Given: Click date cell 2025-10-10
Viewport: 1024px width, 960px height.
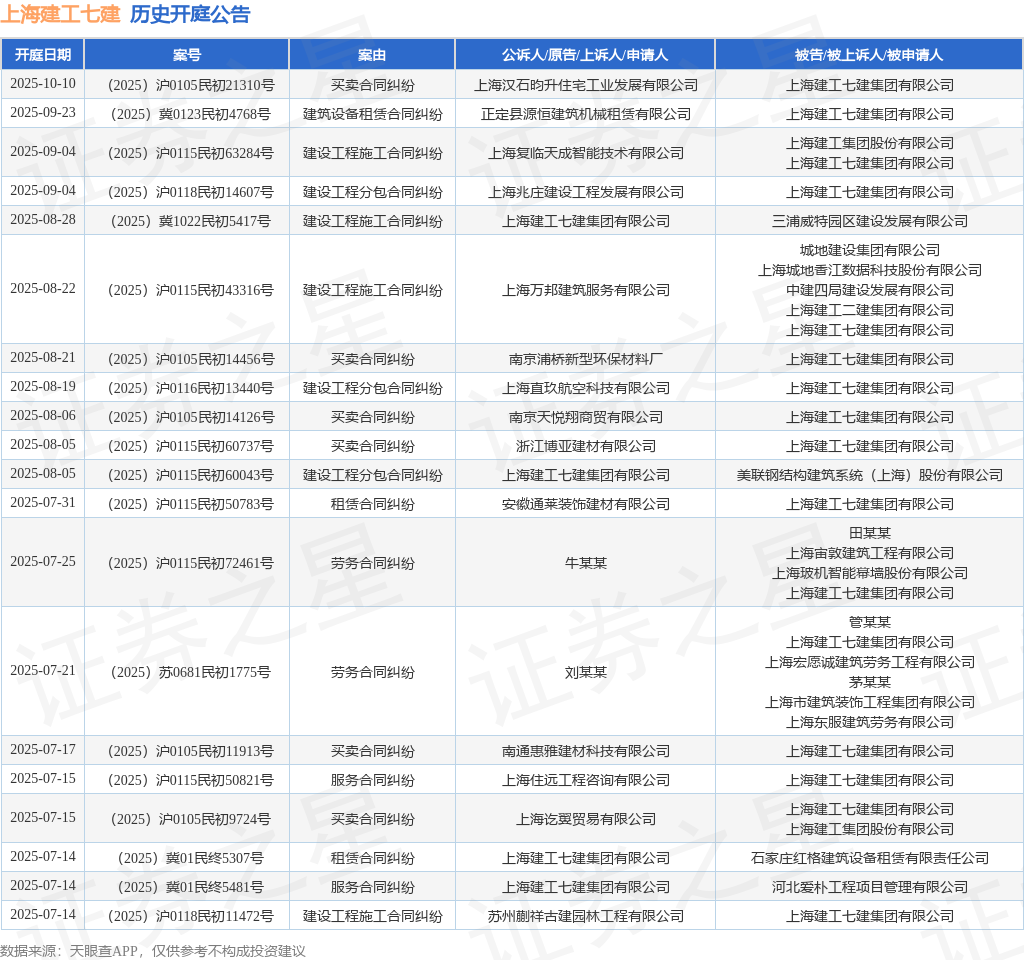Looking at the screenshot, I should tap(43, 84).
